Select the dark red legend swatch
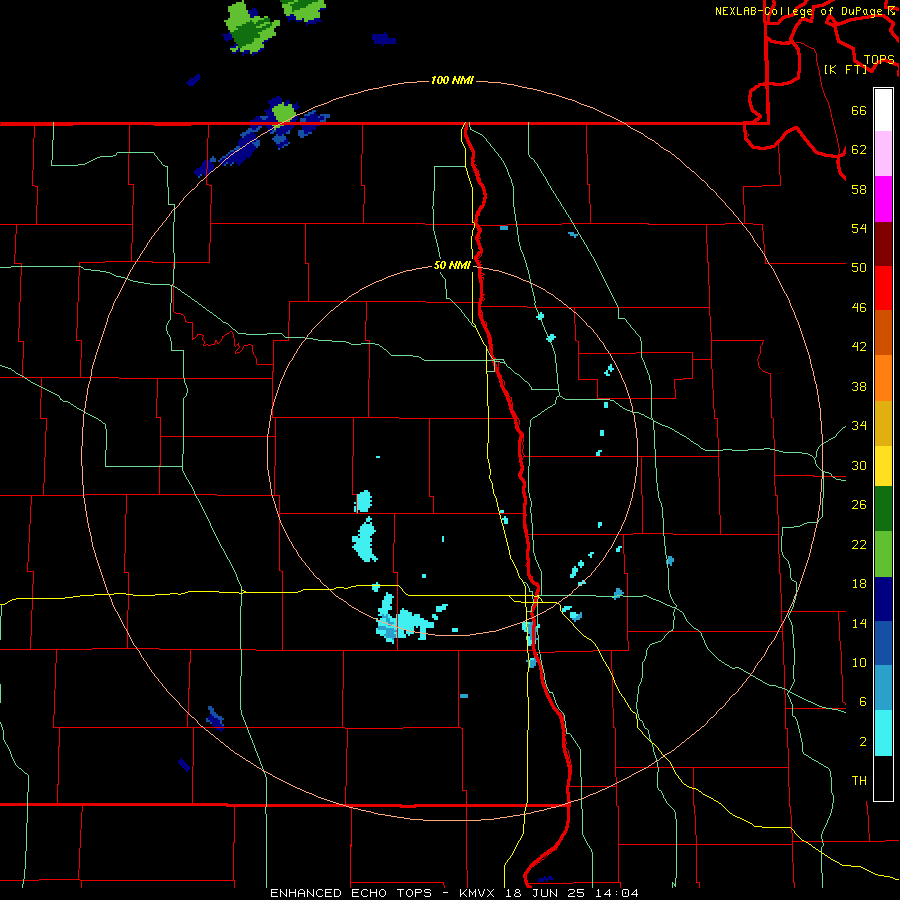 click(x=883, y=243)
